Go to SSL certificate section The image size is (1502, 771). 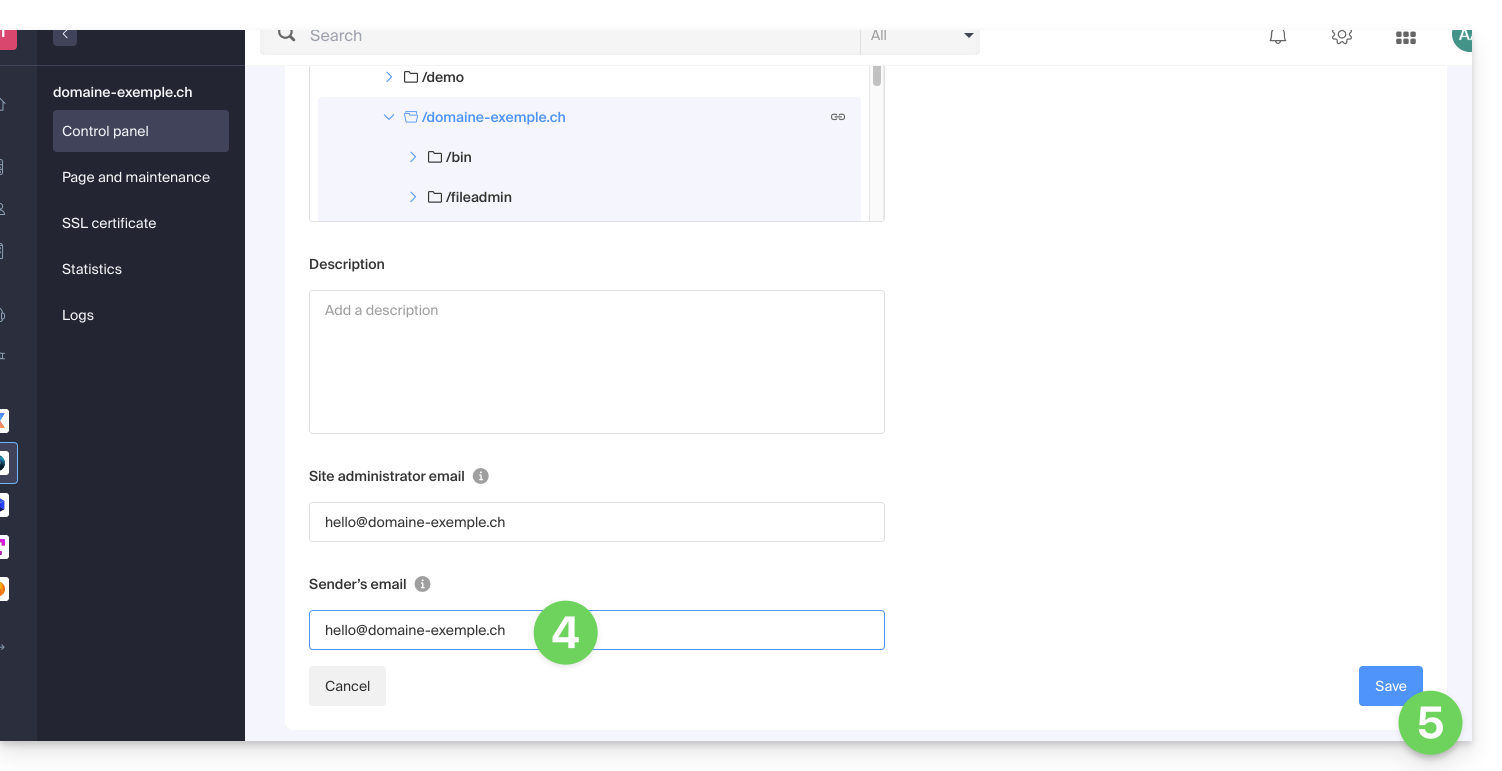coord(109,223)
